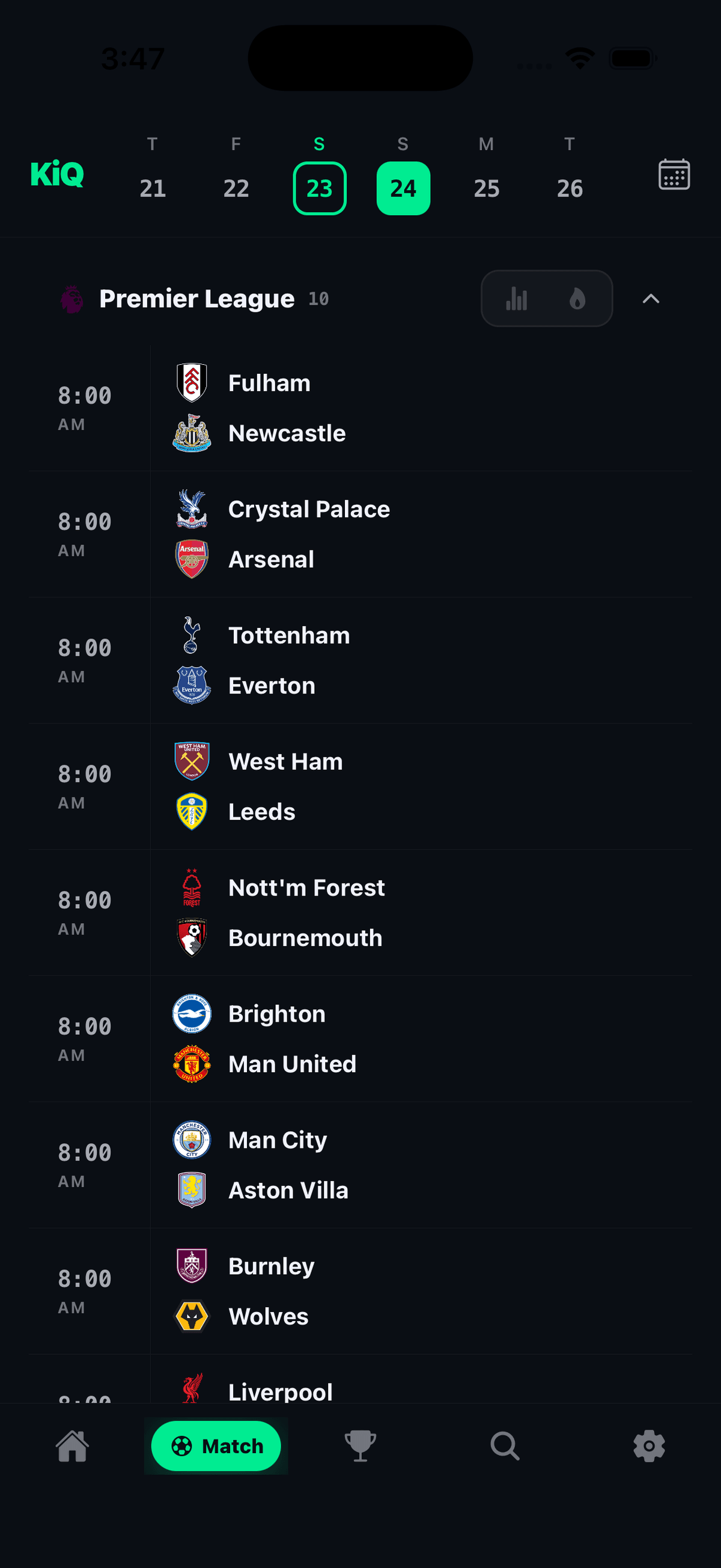The height and width of the screenshot is (1568, 721).
Task: Open Burnley vs Wolves match row
Action: coord(360,1291)
